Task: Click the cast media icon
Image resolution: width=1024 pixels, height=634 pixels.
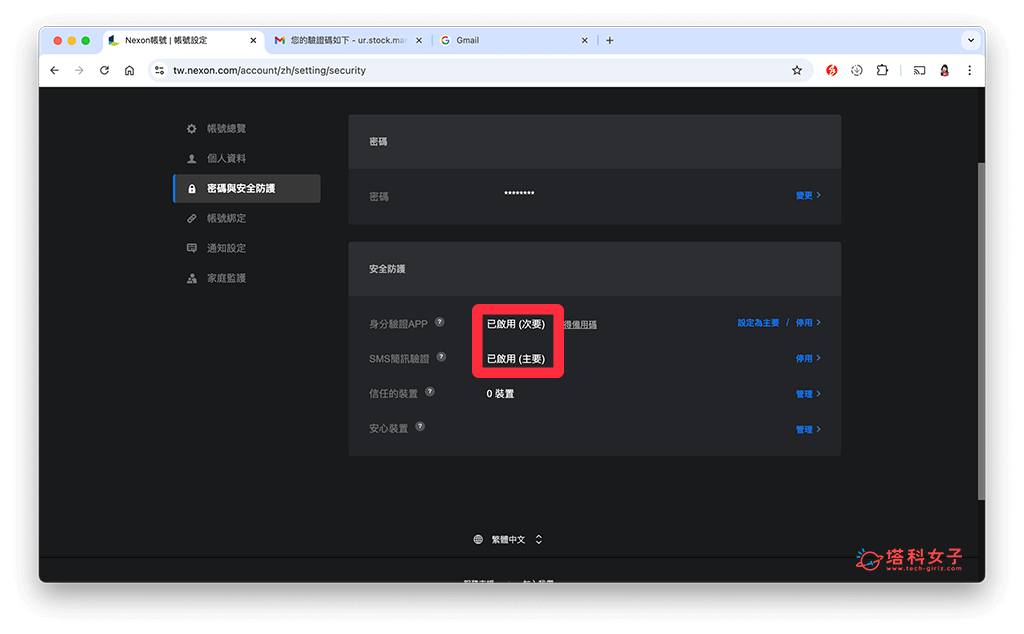Action: tap(920, 70)
